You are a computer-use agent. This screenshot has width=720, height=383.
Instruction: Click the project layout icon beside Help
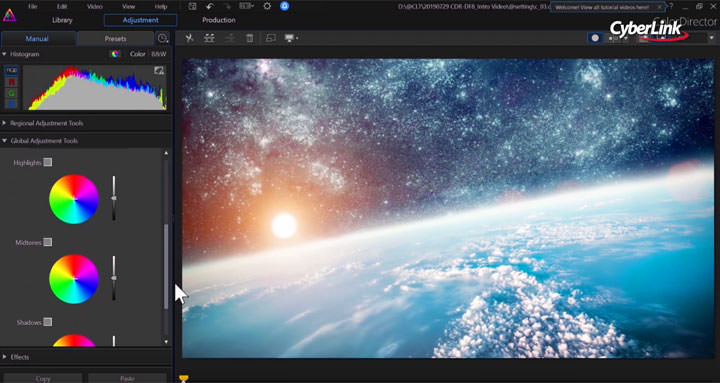tap(192, 6)
